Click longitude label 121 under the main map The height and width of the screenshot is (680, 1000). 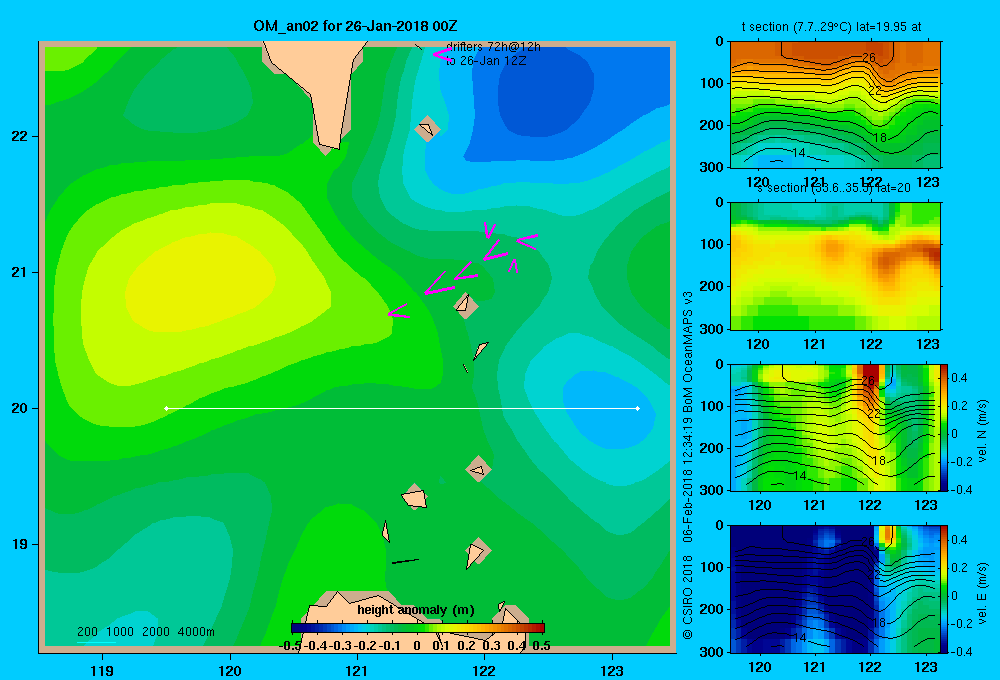click(357, 670)
